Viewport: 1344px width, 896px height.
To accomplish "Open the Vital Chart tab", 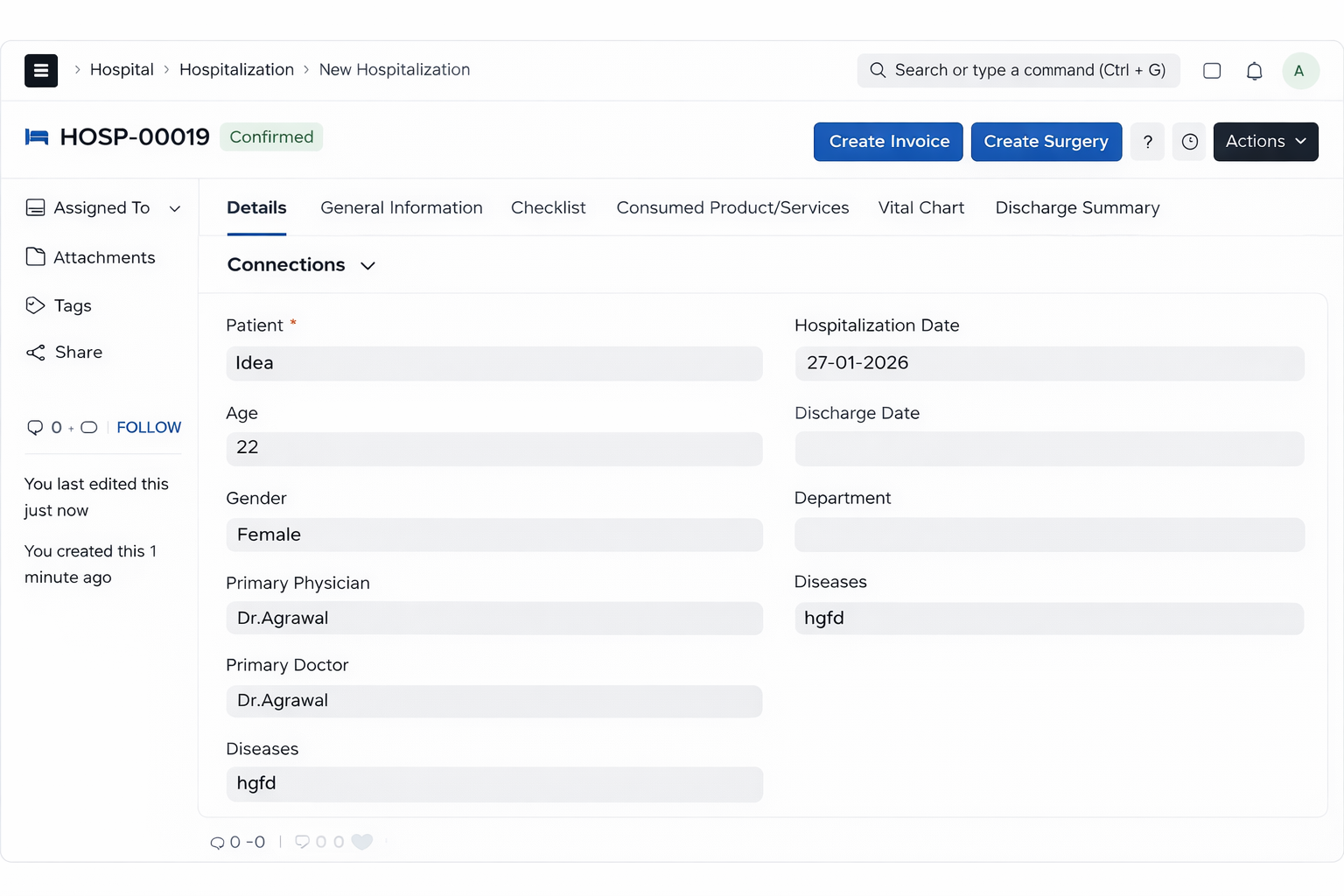I will 921,207.
